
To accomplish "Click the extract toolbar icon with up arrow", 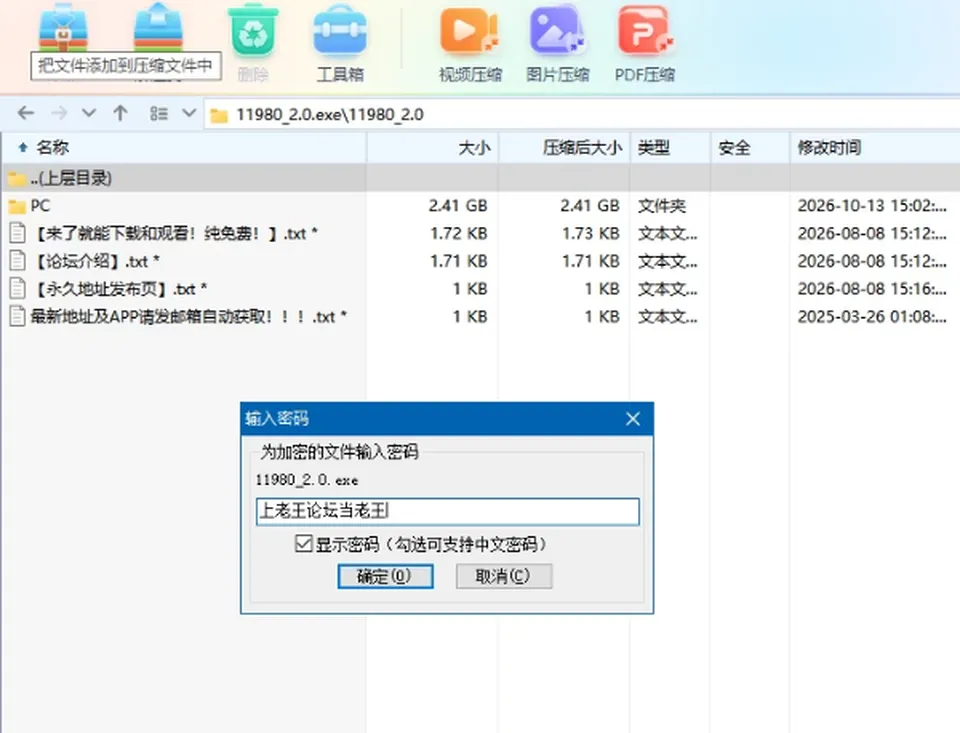I will click(x=158, y=28).
